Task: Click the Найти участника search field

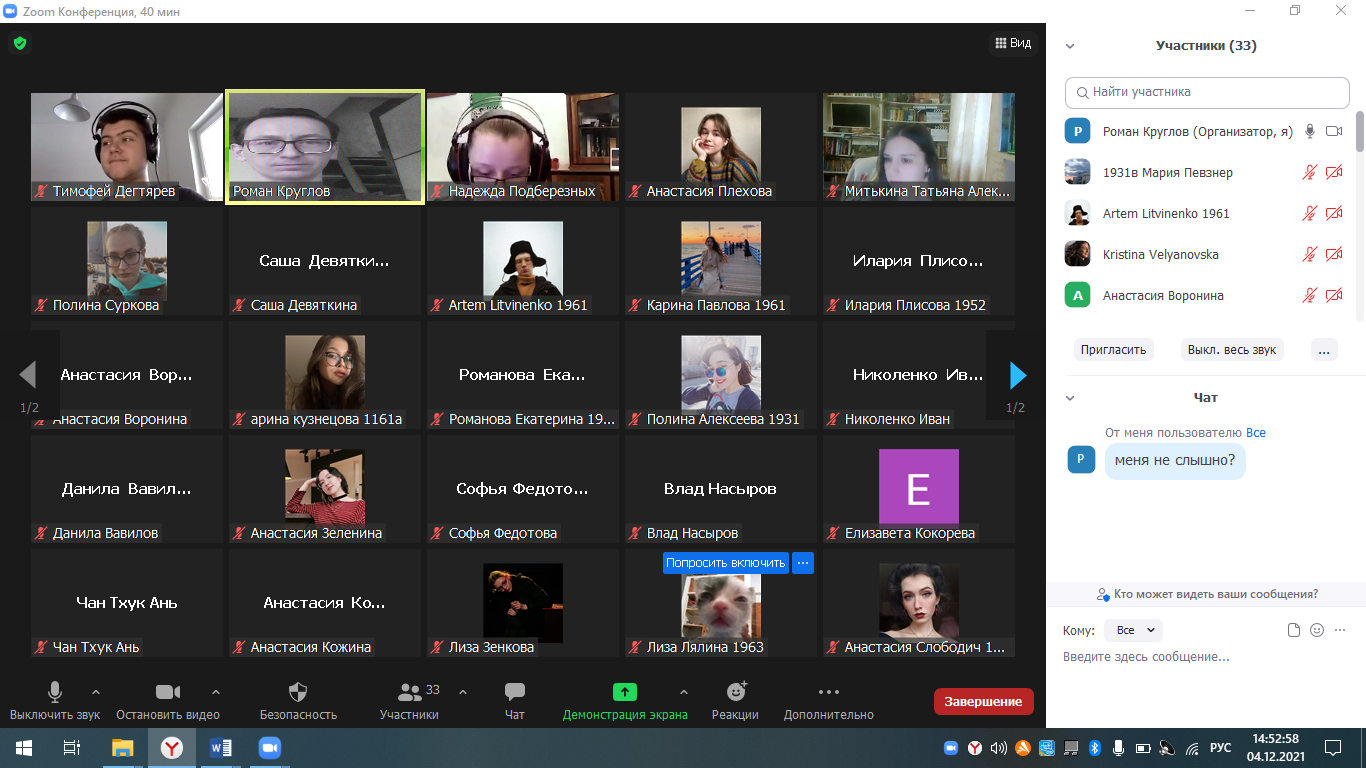Action: 1207,92
